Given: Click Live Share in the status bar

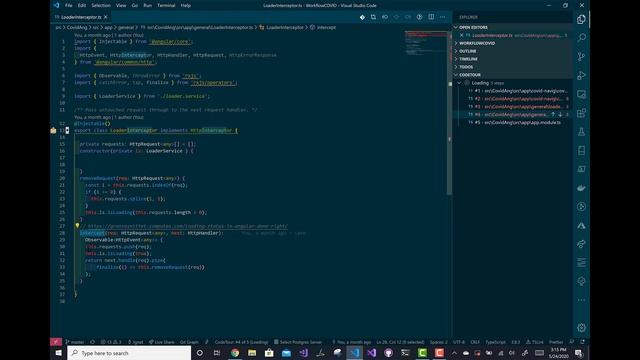Looking at the screenshot, I should coord(162,342).
